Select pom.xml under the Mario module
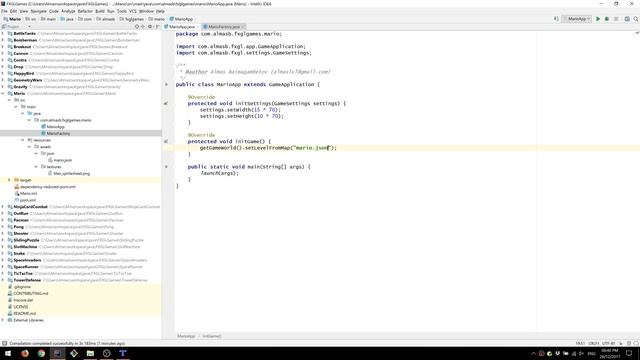This screenshot has height=360, width=640. tap(28, 200)
